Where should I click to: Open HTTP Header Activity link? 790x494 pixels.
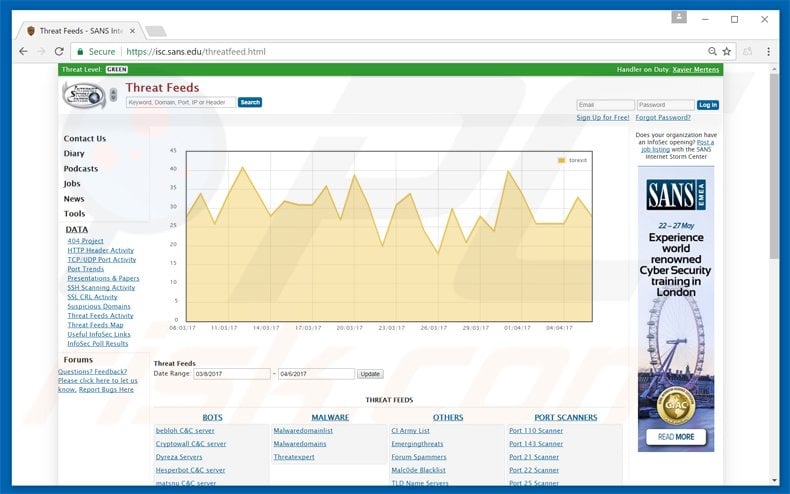101,250
